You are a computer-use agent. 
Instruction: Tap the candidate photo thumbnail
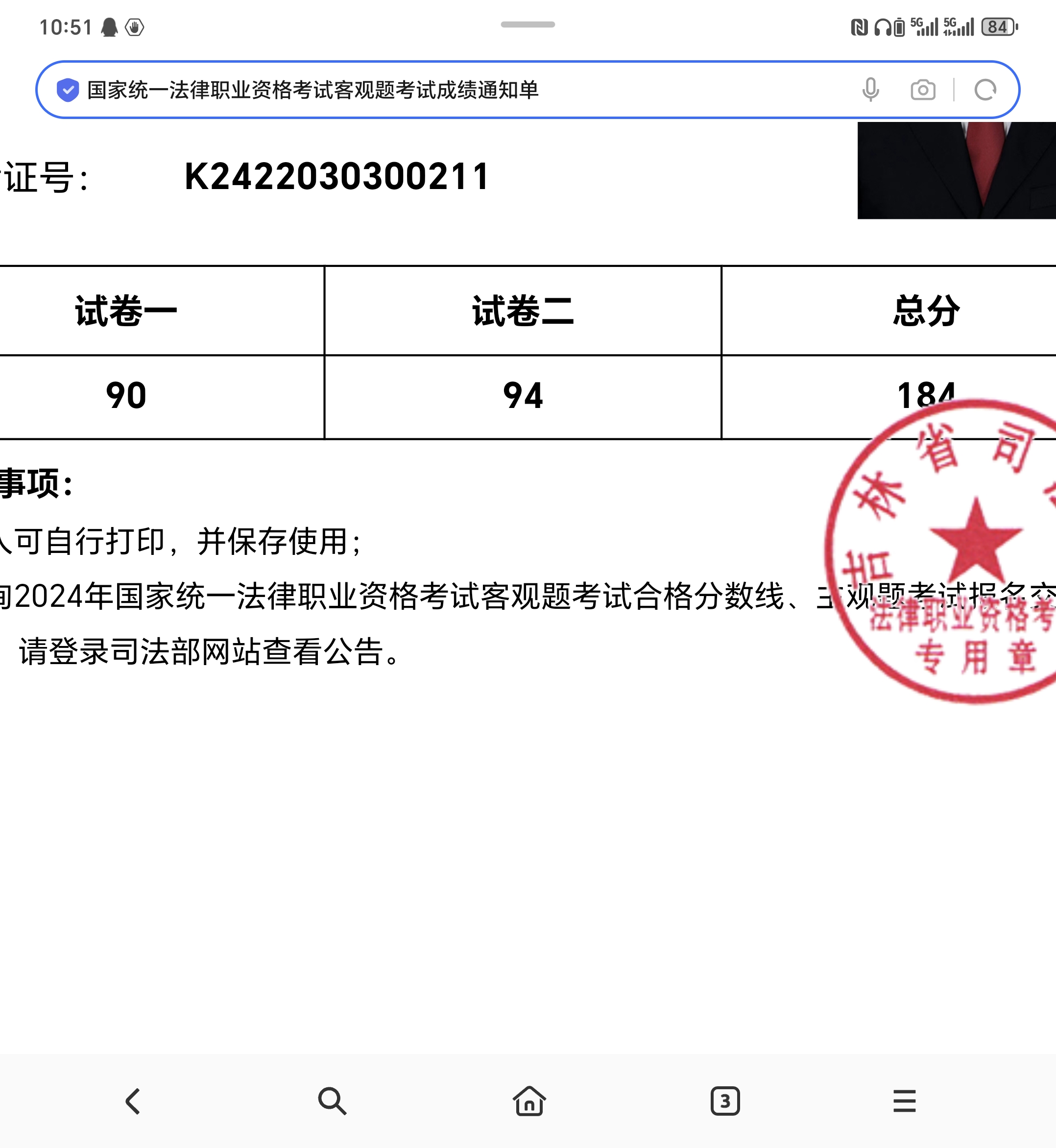(x=957, y=170)
